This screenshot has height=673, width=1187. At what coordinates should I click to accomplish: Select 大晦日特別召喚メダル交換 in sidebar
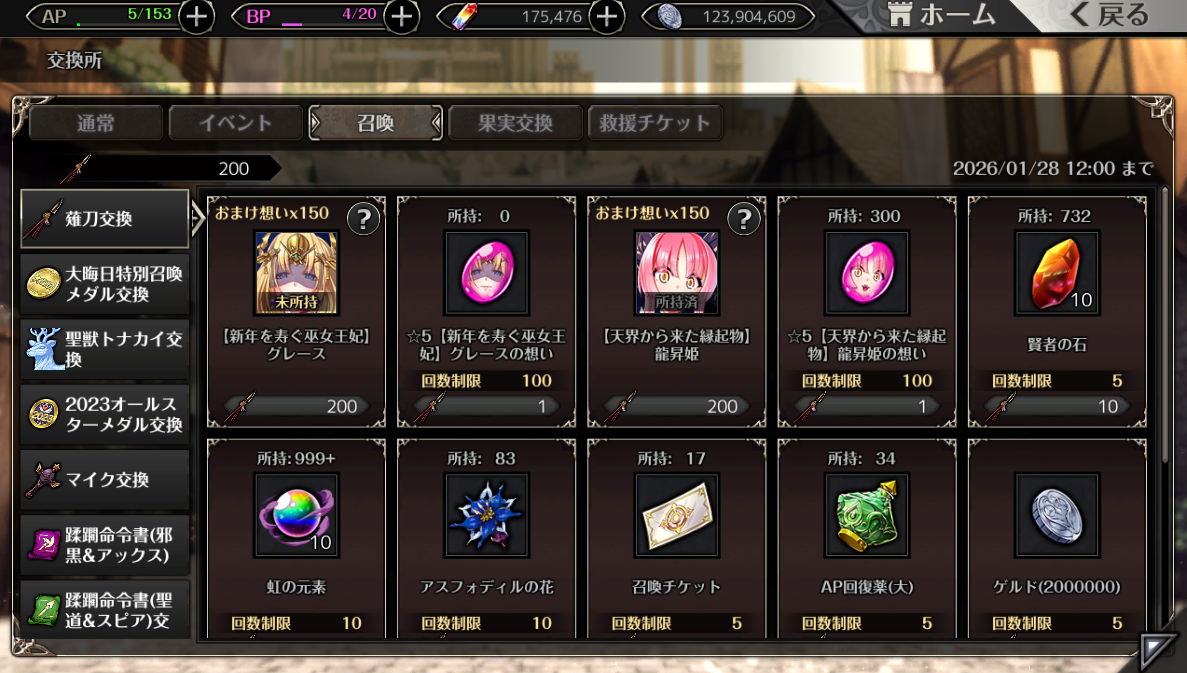(x=104, y=284)
